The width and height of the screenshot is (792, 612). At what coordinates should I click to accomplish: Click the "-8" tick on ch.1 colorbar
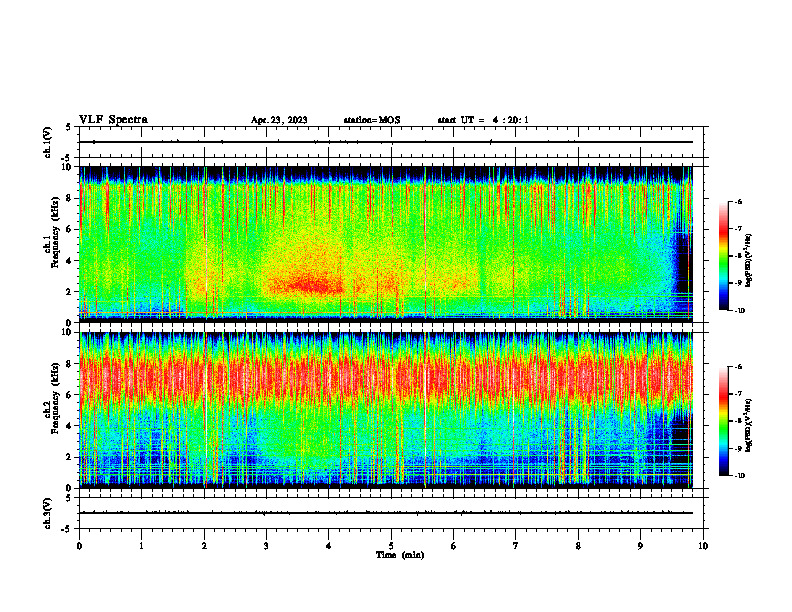(x=738, y=257)
